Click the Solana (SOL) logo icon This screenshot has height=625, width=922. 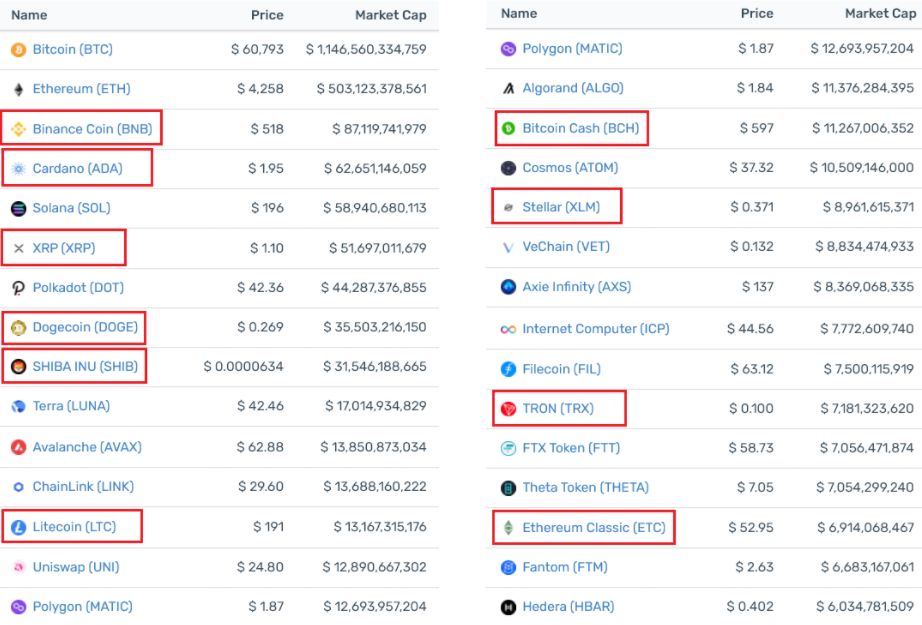18,208
